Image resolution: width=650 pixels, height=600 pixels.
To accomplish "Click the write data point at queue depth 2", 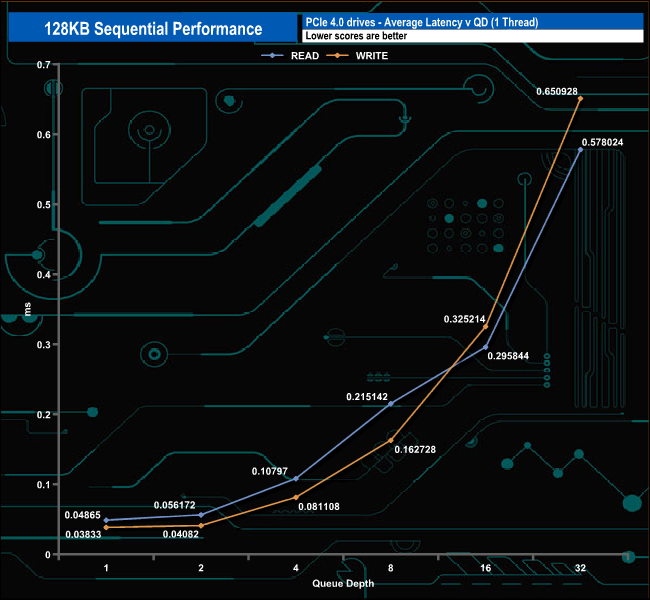I will (201, 525).
